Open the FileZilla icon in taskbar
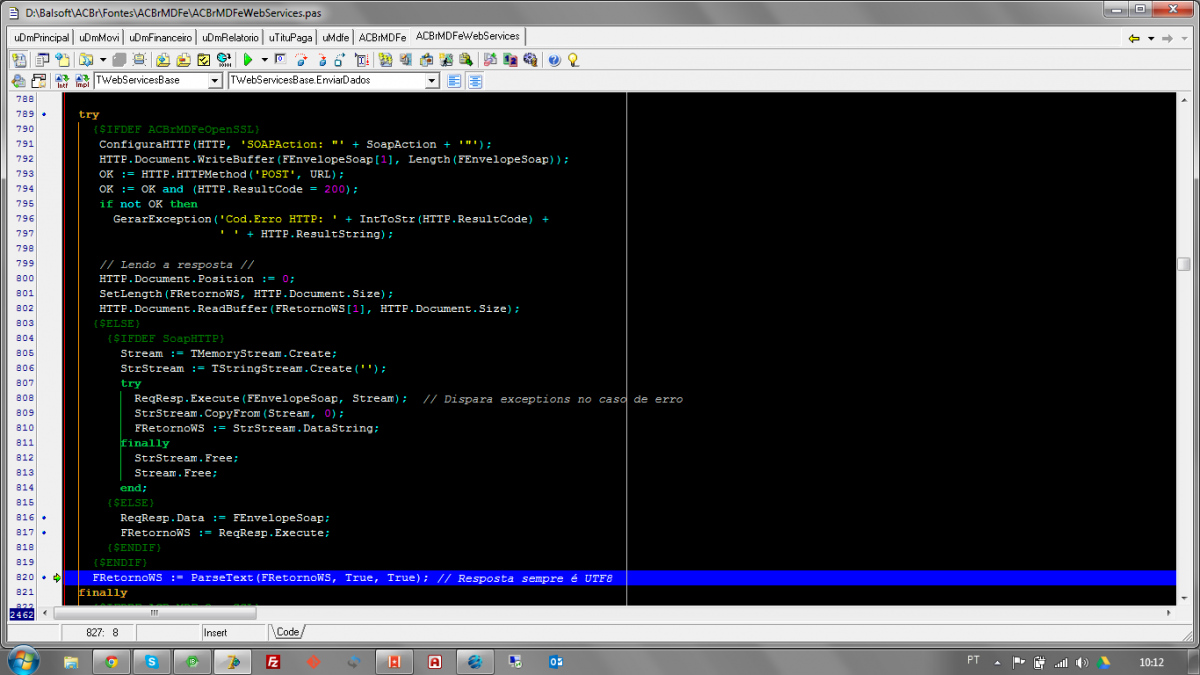1200x675 pixels. click(272, 661)
